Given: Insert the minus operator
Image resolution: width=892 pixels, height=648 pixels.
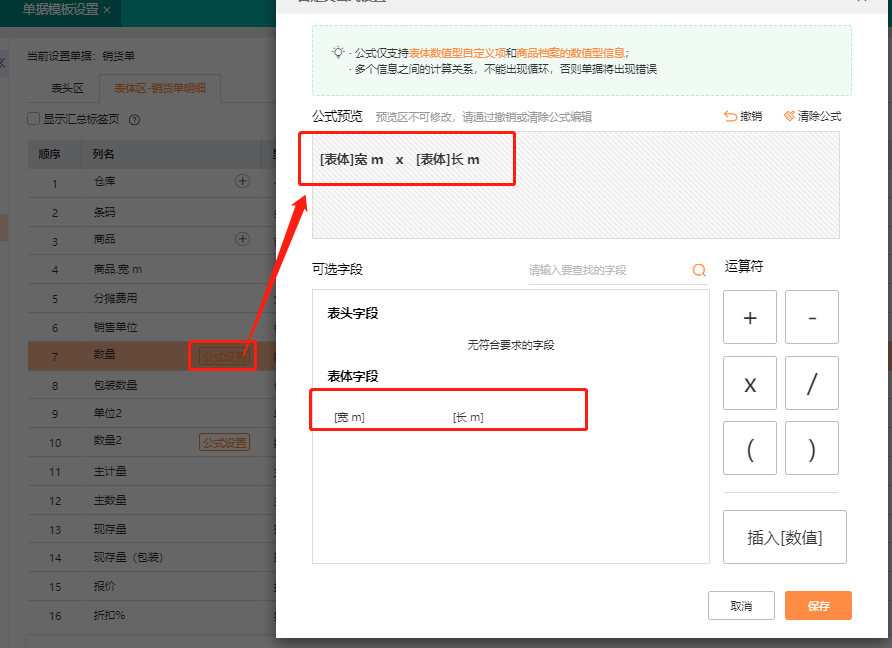Looking at the screenshot, I should (x=812, y=317).
